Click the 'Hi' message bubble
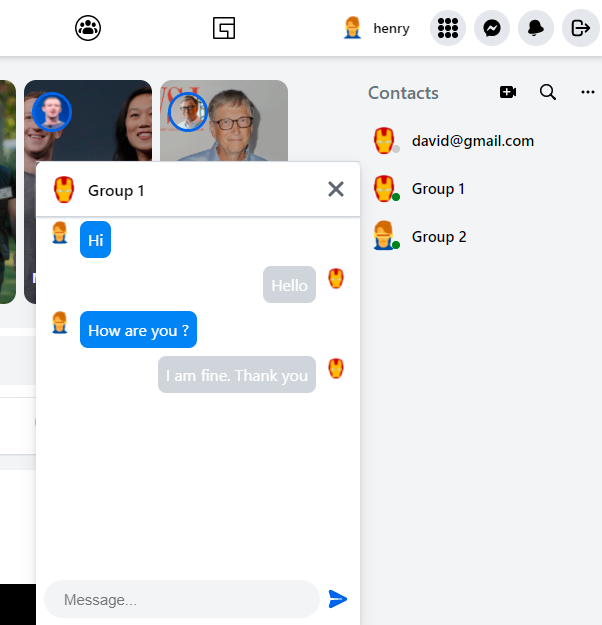This screenshot has width=602, height=625. coord(95,240)
